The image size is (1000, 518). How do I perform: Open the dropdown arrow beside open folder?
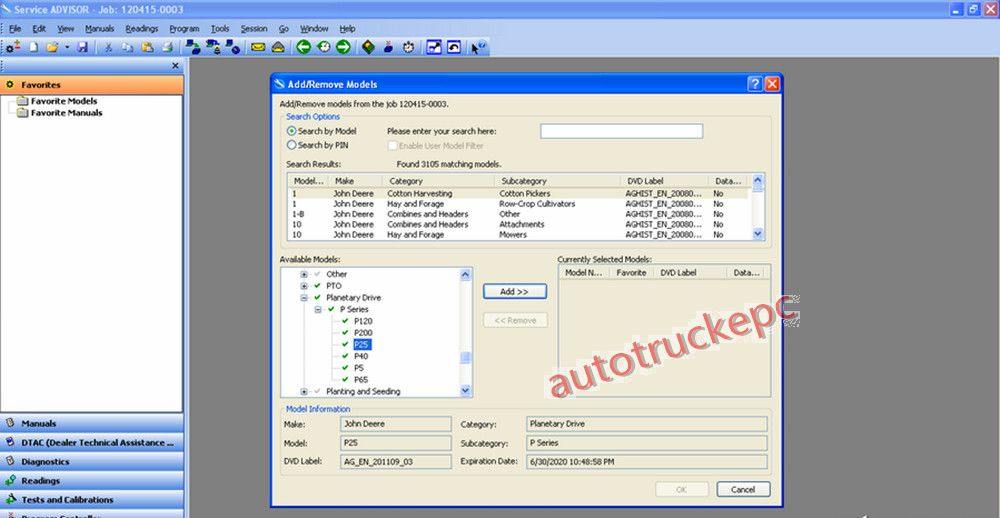tap(66, 47)
